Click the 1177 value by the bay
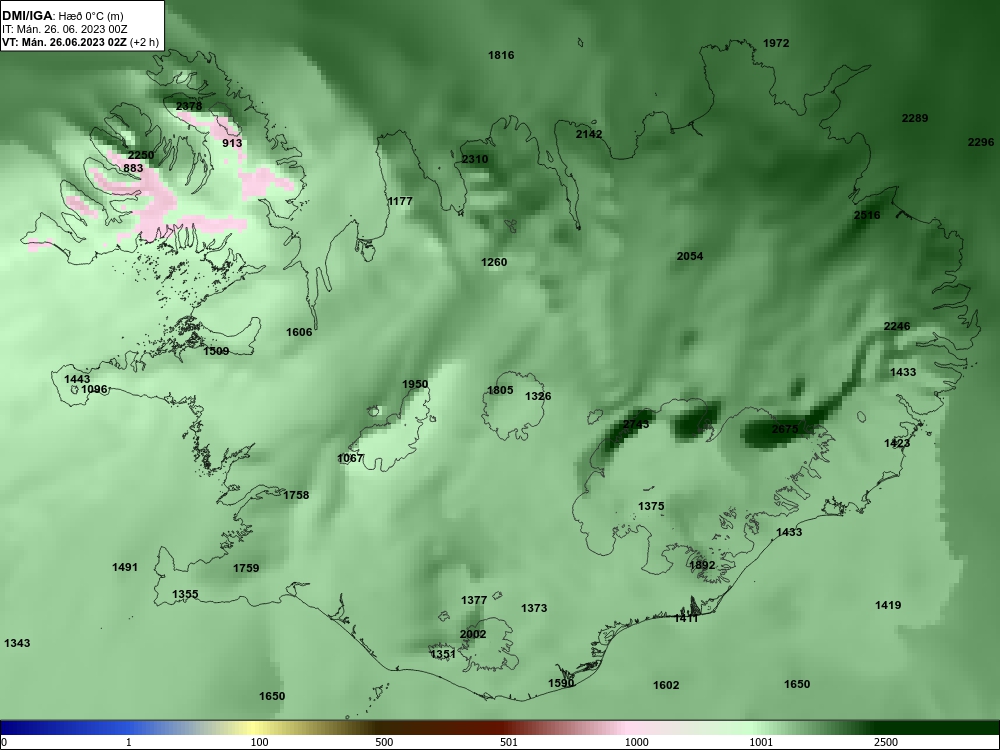The height and width of the screenshot is (750, 1000). [401, 201]
